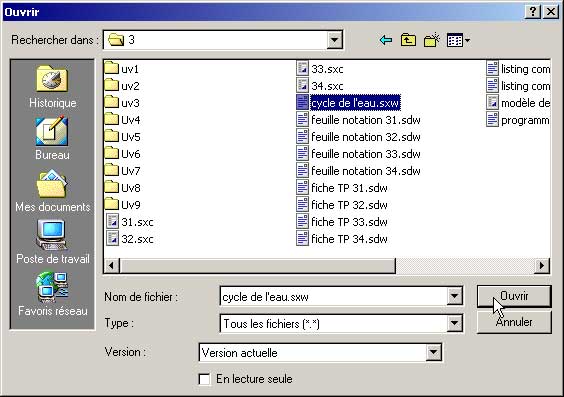Click the file list scroll right arrow

point(542,266)
